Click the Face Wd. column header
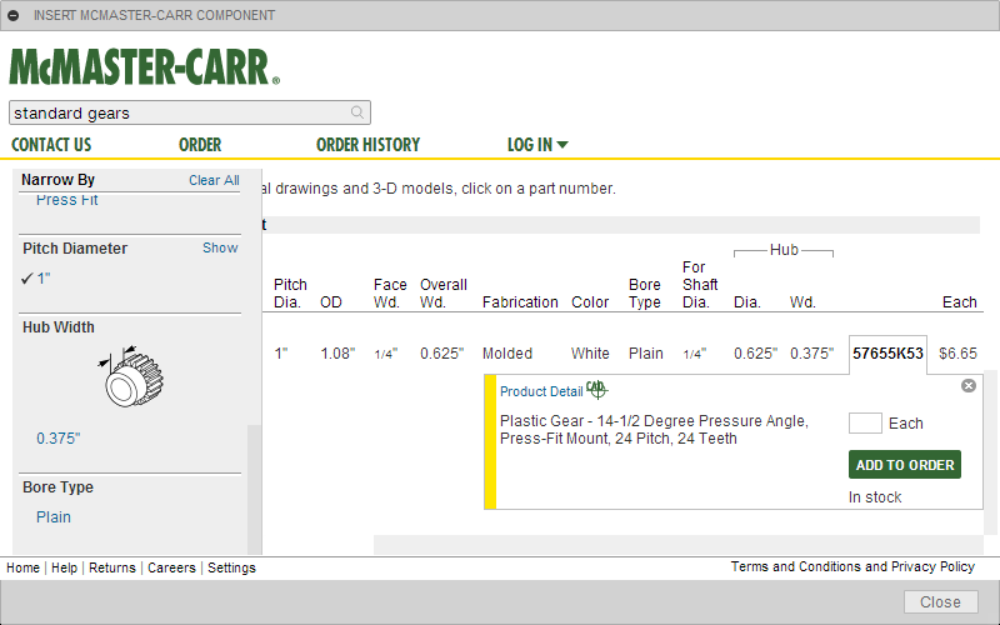This screenshot has width=1000, height=625. tap(390, 293)
